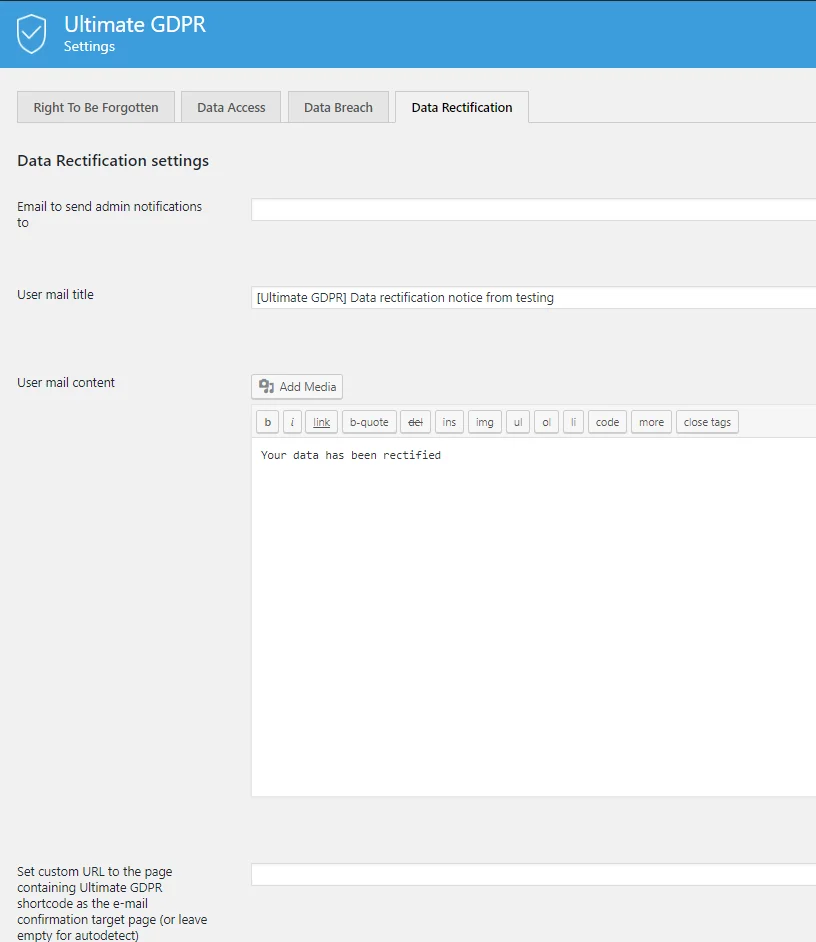Wrap text in code with code button
816x942 pixels.
click(x=606, y=422)
